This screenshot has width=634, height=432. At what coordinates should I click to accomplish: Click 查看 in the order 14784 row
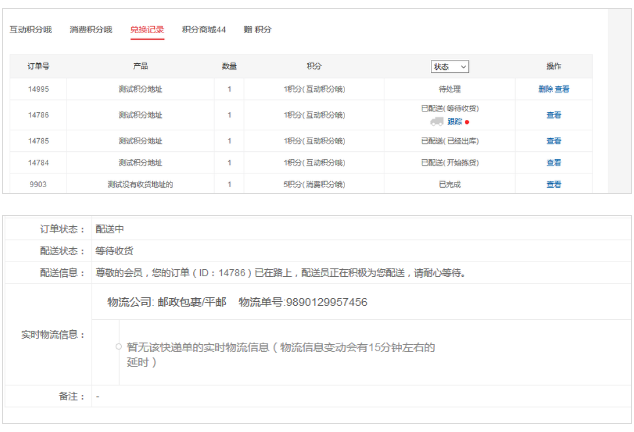pos(554,162)
